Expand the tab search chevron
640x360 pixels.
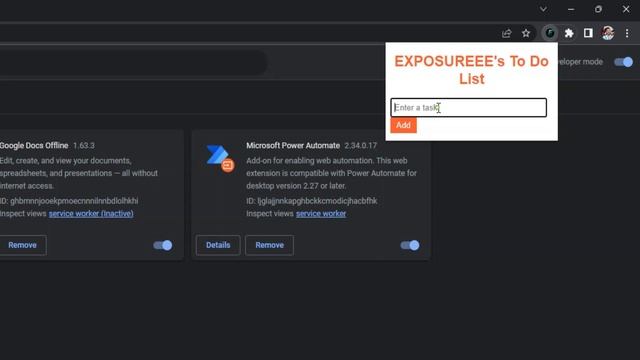543,9
